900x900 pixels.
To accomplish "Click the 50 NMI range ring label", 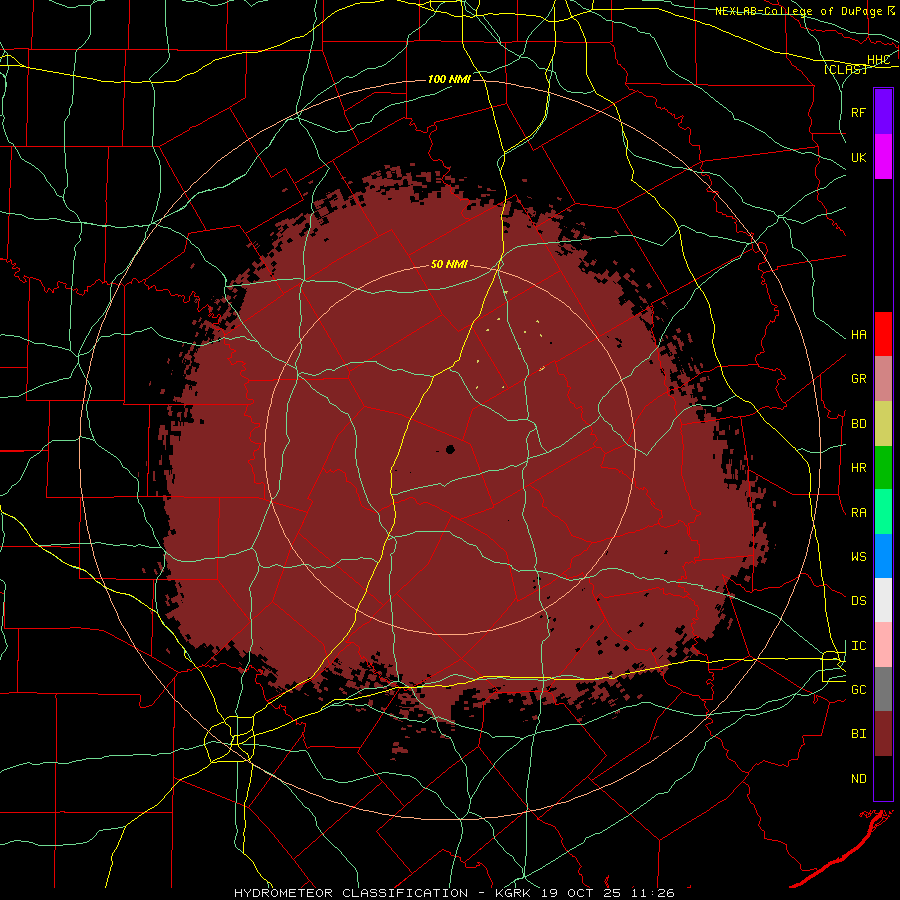I will pos(449,264).
